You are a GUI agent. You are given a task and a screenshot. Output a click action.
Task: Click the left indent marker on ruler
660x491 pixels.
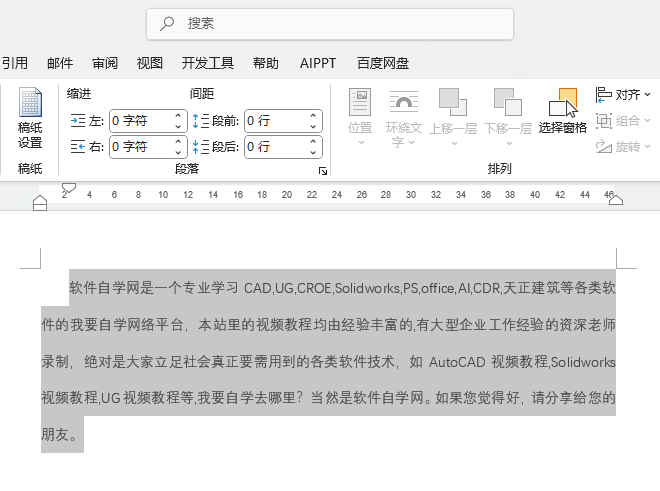click(40, 203)
